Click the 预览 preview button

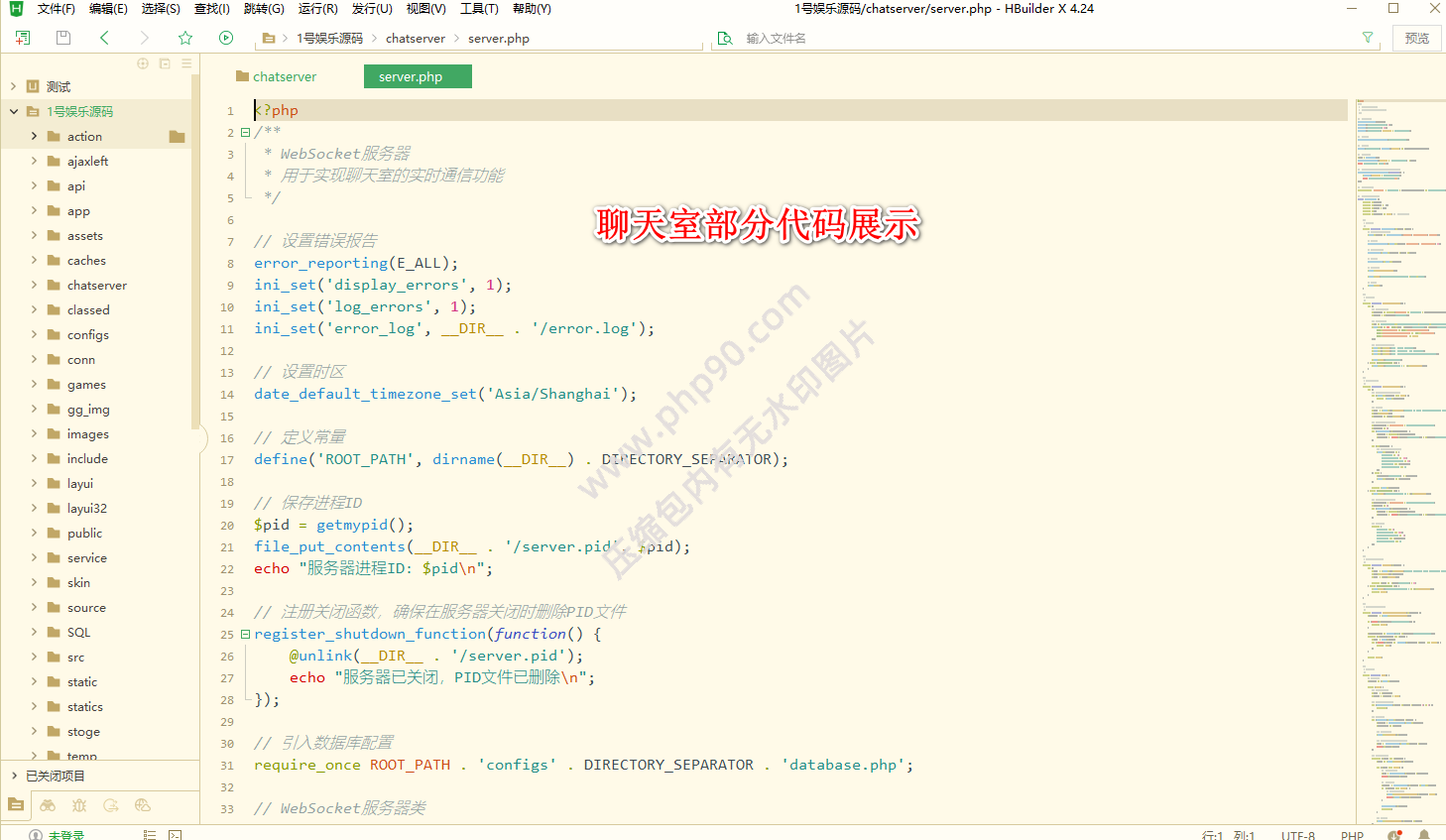pyautogui.click(x=1416, y=38)
